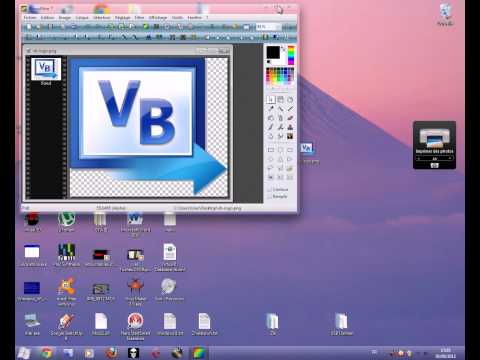The image size is (480, 360).
Task: Click the file path in status bar
Action: click(x=207, y=208)
